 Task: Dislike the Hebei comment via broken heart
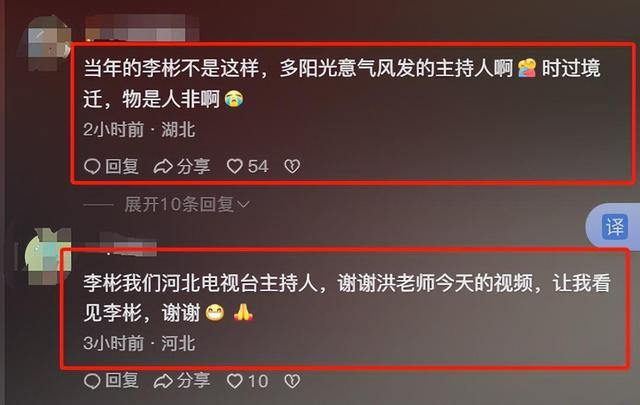[x=292, y=381]
